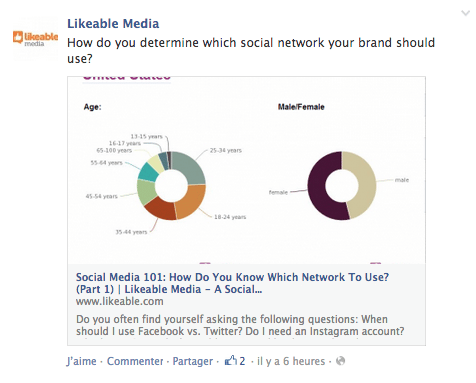The image size is (476, 383).
Task: Click the Likeable Media logo avatar
Action: click(35, 39)
